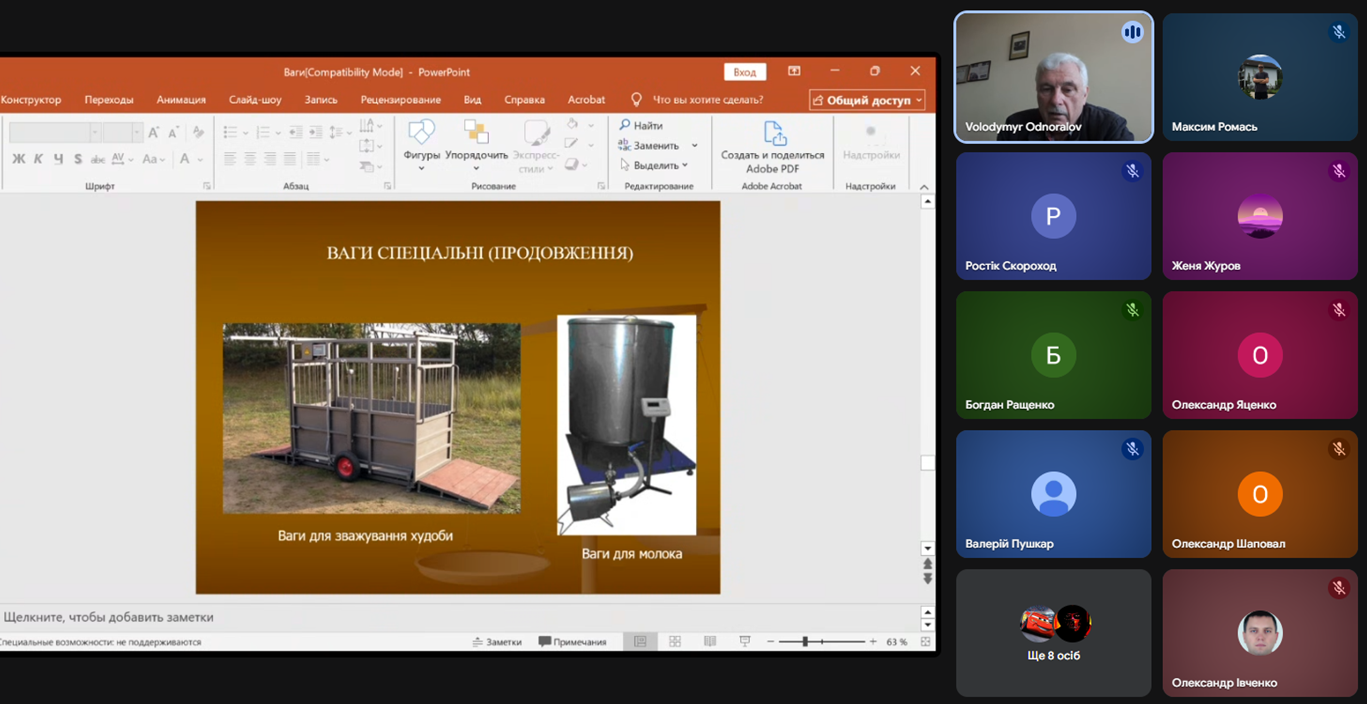Expand the Общий доступ dropdown
This screenshot has width=1367, height=704.
(919, 100)
